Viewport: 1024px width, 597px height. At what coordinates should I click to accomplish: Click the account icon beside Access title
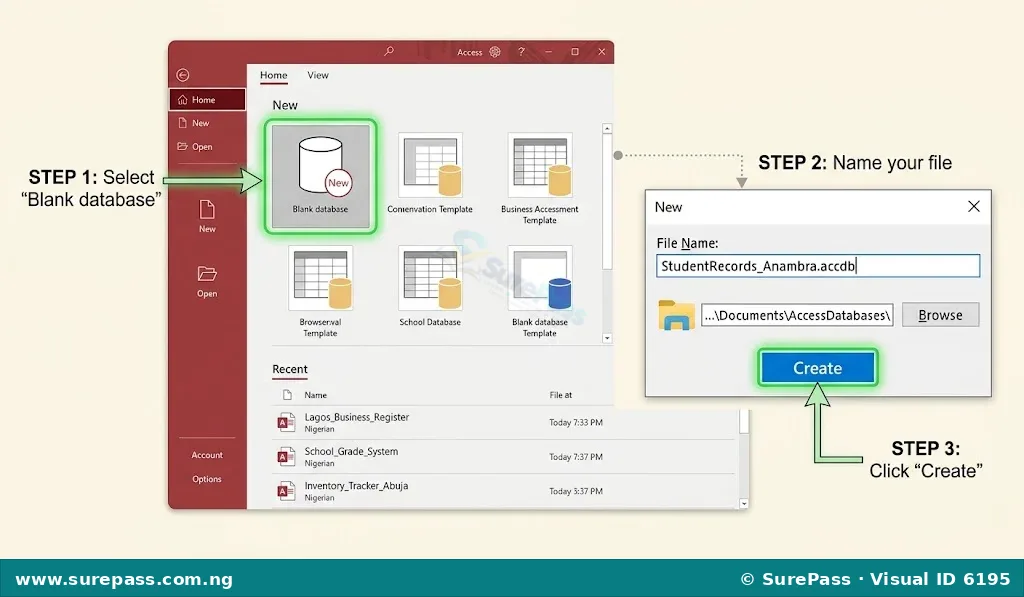(495, 52)
